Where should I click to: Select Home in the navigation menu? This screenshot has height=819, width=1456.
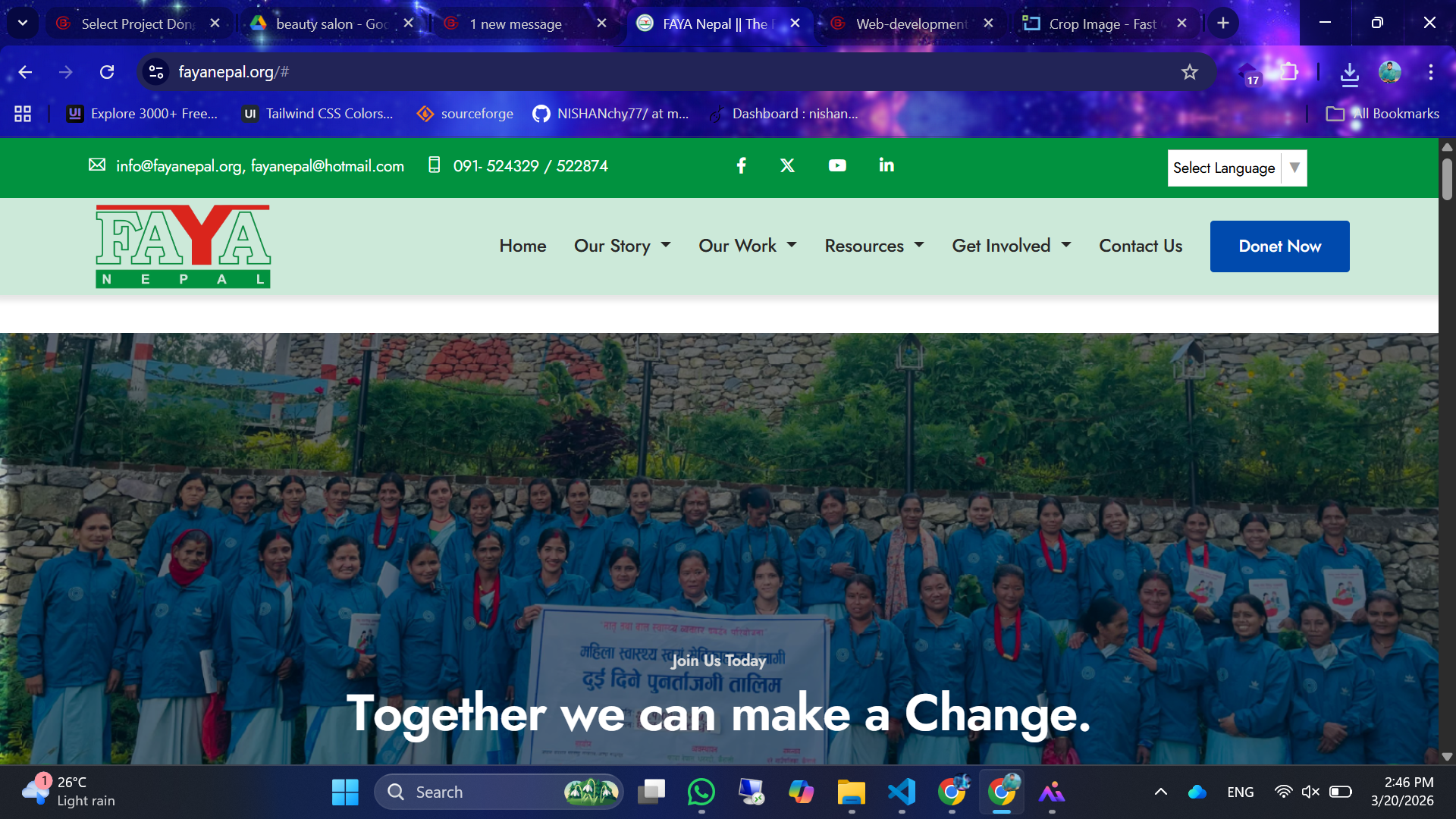click(522, 246)
